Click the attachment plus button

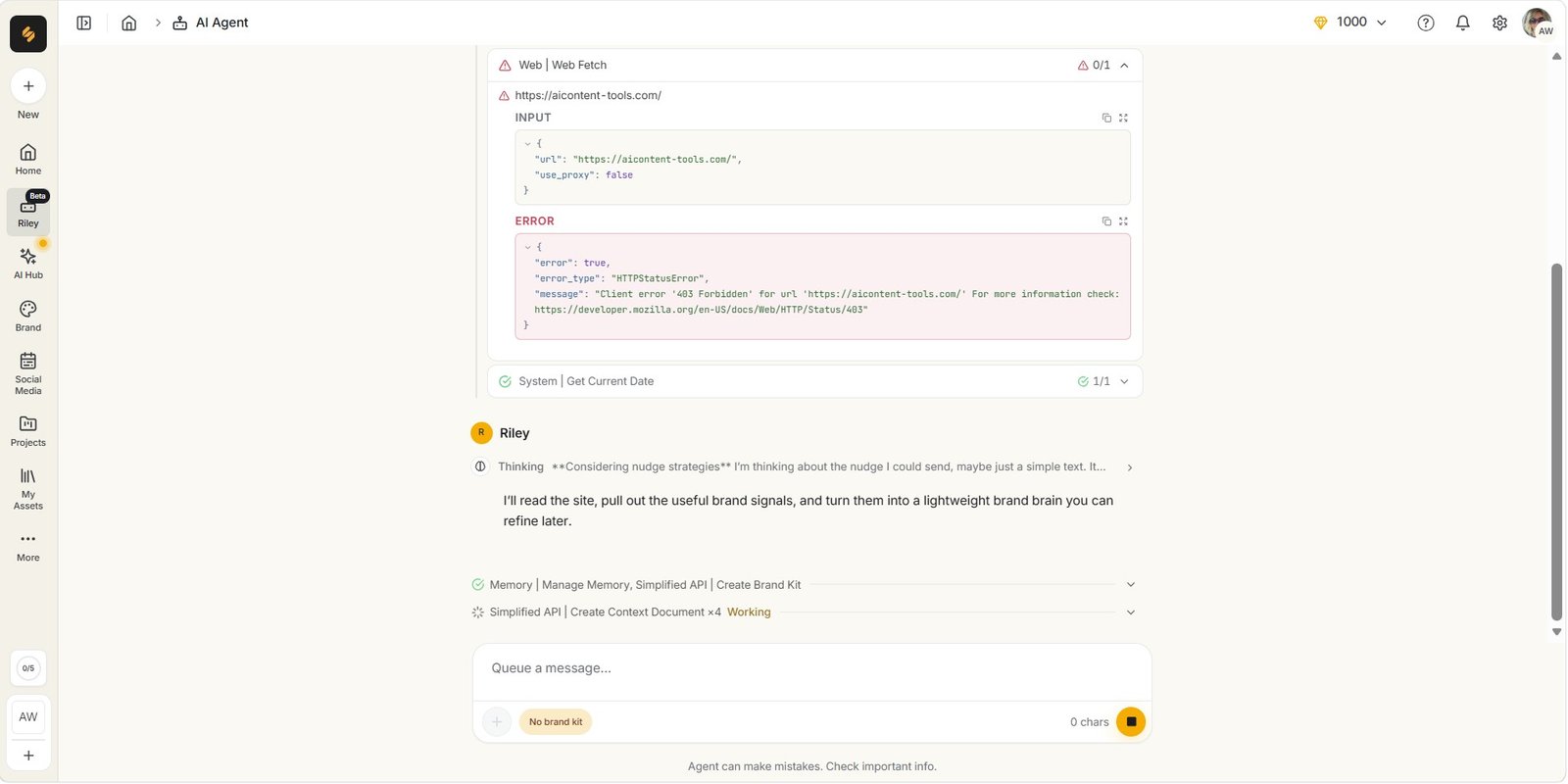(497, 722)
